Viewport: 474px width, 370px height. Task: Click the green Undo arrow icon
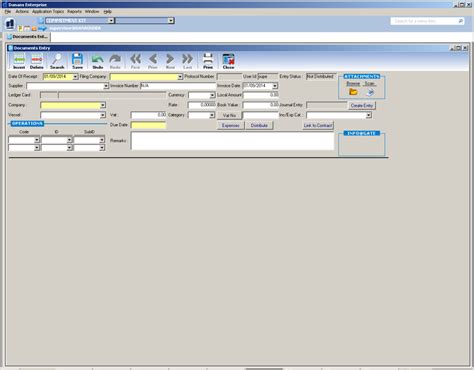tap(98, 60)
